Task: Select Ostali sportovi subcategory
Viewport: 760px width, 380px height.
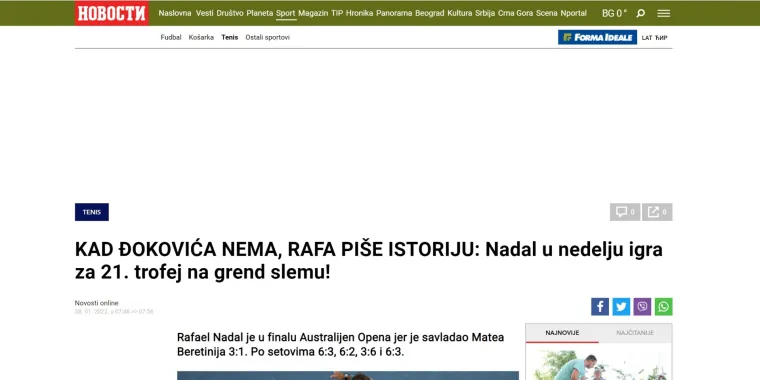Action: [268, 37]
